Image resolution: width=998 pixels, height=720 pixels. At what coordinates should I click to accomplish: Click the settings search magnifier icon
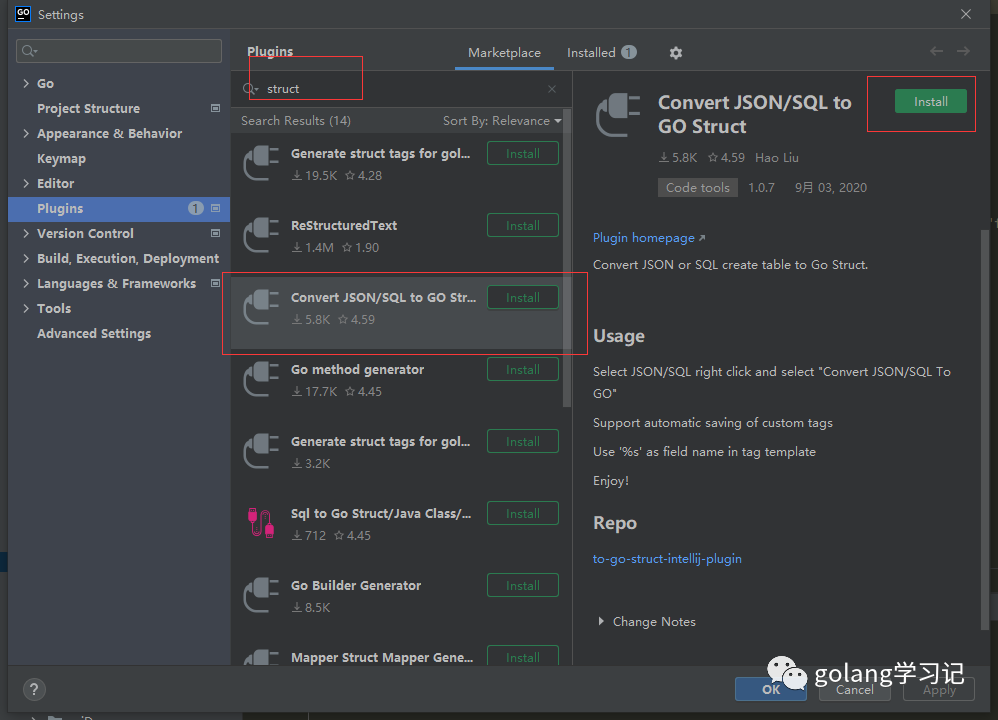[x=29, y=51]
